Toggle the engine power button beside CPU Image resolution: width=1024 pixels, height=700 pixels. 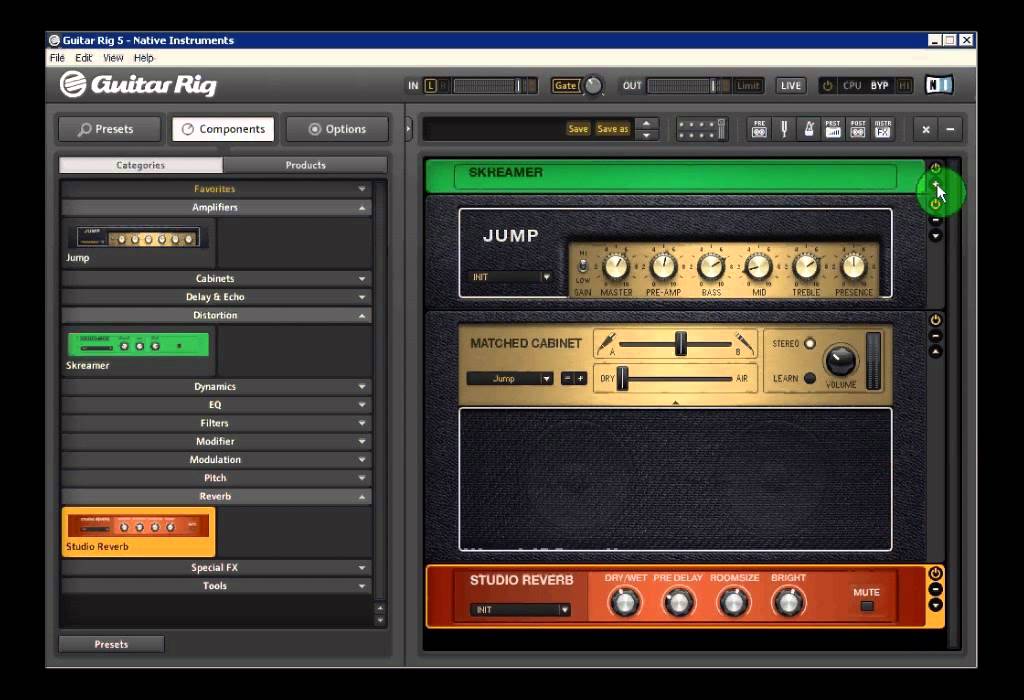coord(827,86)
